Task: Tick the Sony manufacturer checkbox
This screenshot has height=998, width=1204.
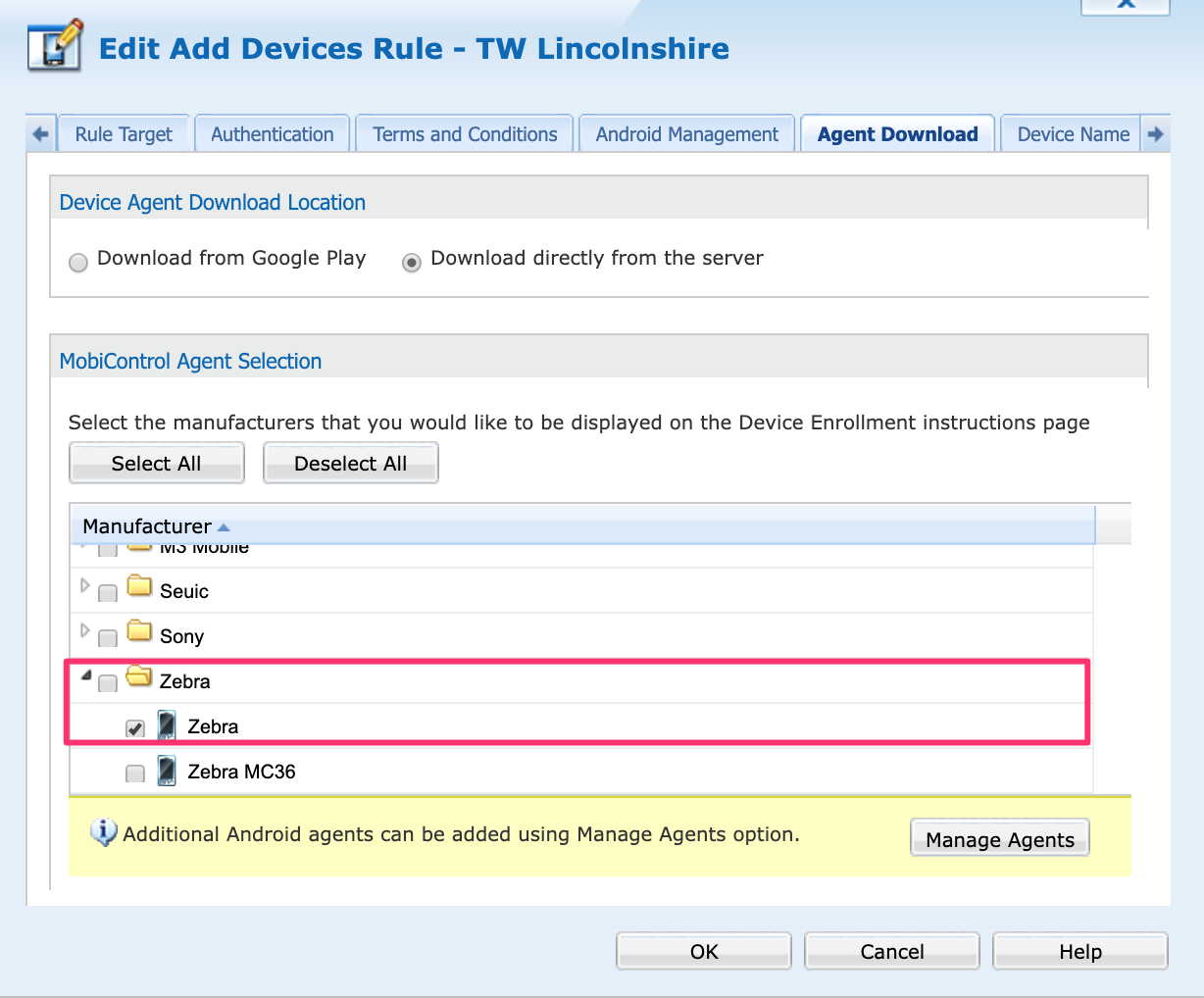Action: pos(108,638)
